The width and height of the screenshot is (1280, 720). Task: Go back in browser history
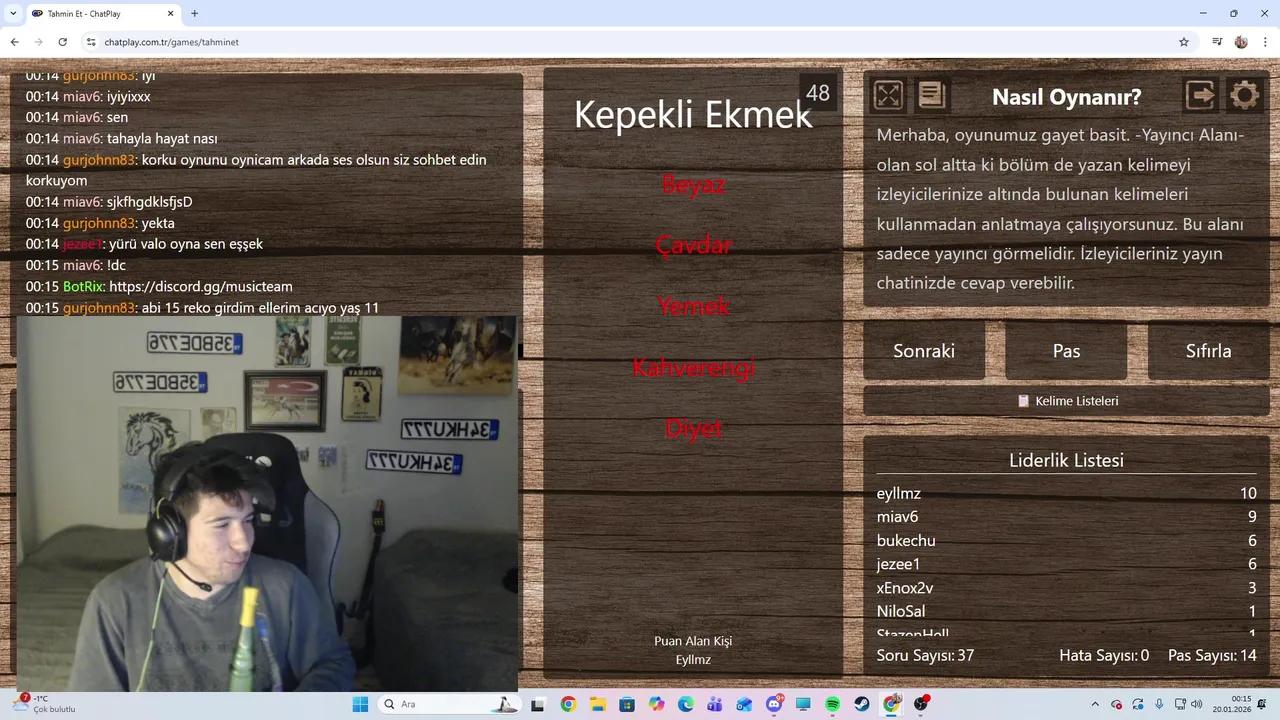point(15,42)
